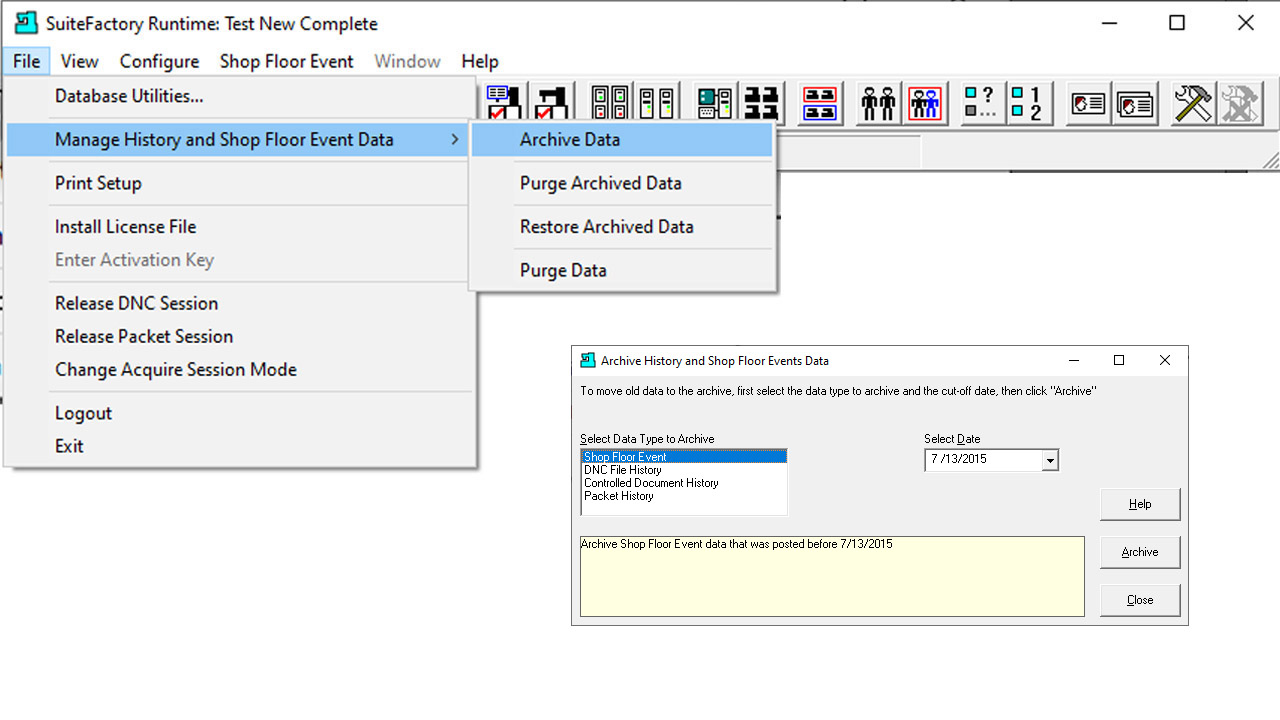
Task: Click the two-cabinet toolbar icon
Action: pos(657,103)
